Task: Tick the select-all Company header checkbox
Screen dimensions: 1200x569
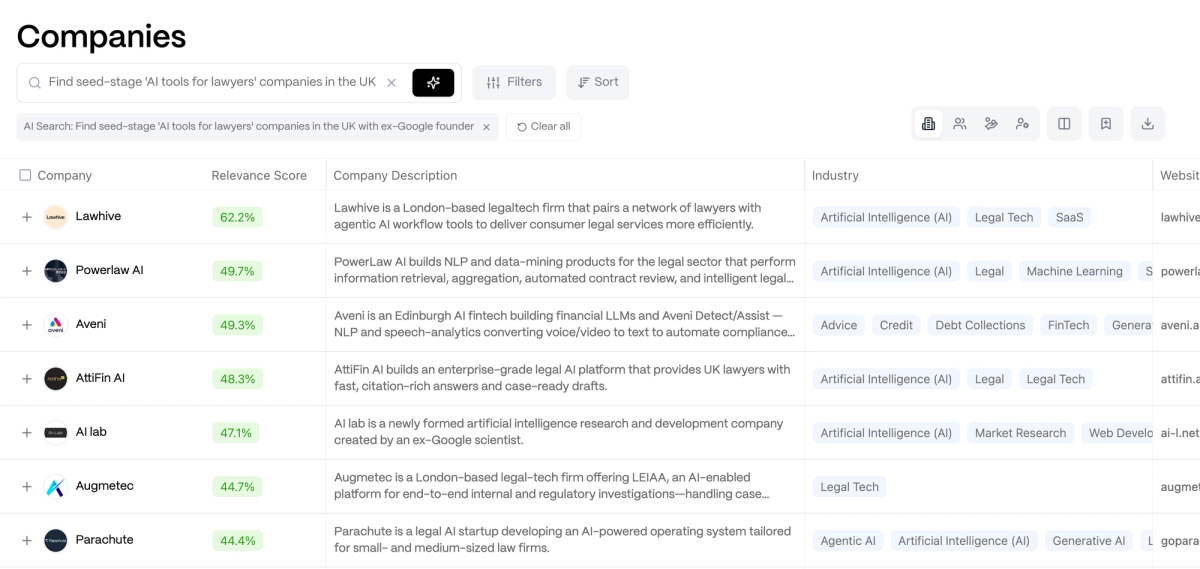Action: click(25, 175)
